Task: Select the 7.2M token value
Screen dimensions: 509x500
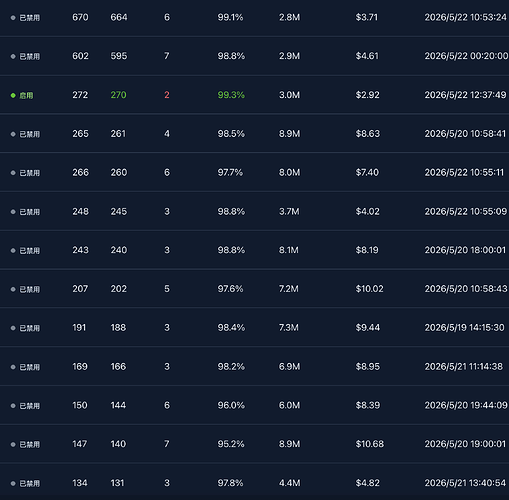Action: point(289,289)
